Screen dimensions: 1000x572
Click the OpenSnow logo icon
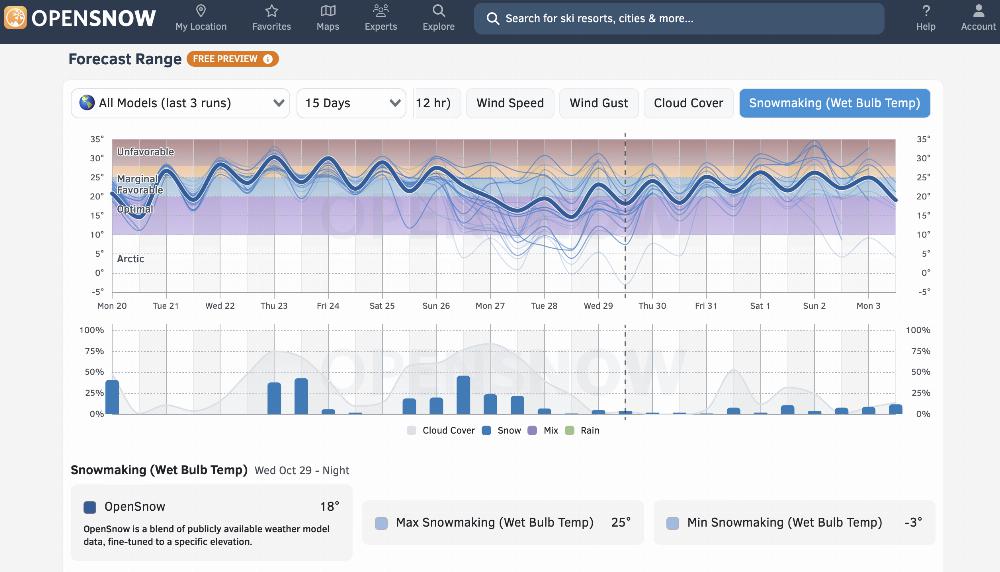point(16,18)
